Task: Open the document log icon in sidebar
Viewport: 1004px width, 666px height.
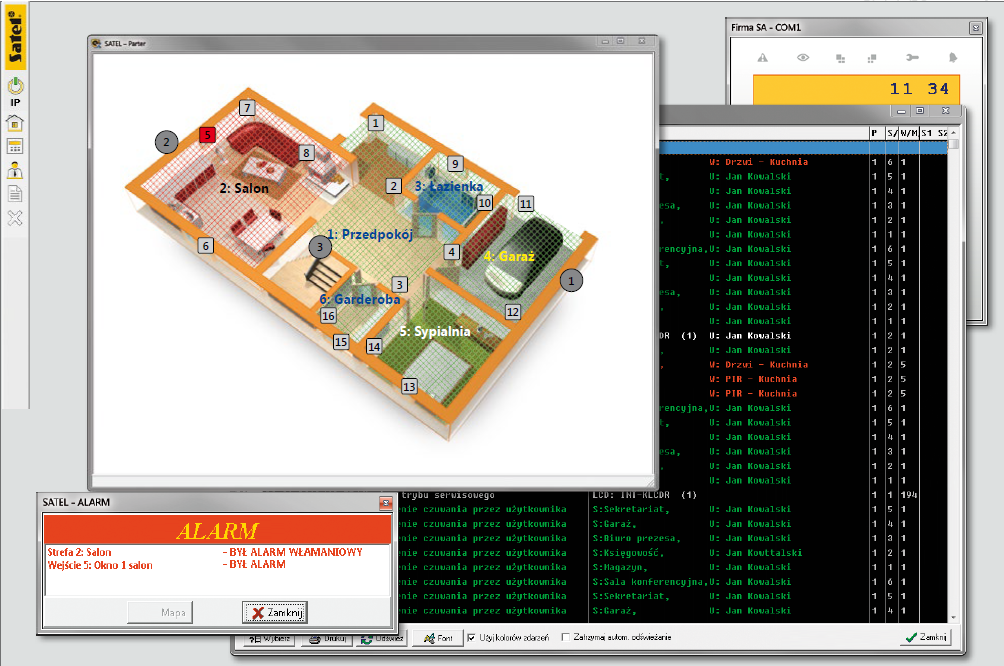Action: pyautogui.click(x=15, y=193)
